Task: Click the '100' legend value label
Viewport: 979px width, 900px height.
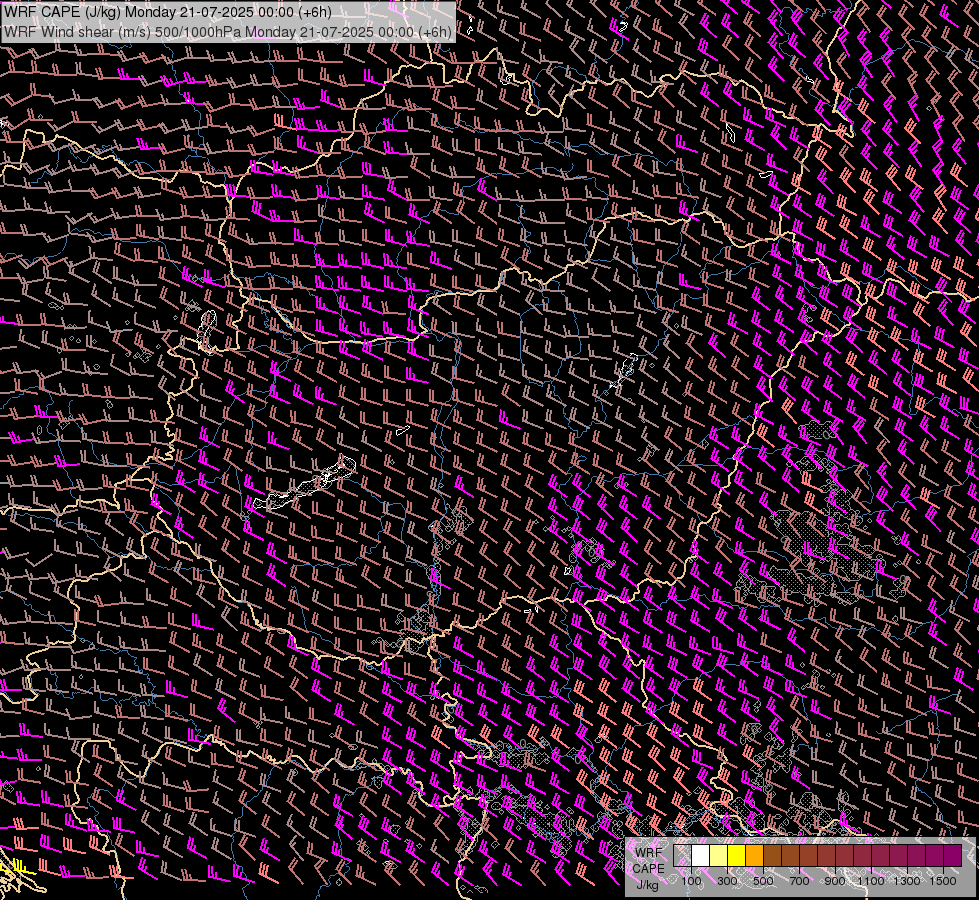Action: (691, 881)
